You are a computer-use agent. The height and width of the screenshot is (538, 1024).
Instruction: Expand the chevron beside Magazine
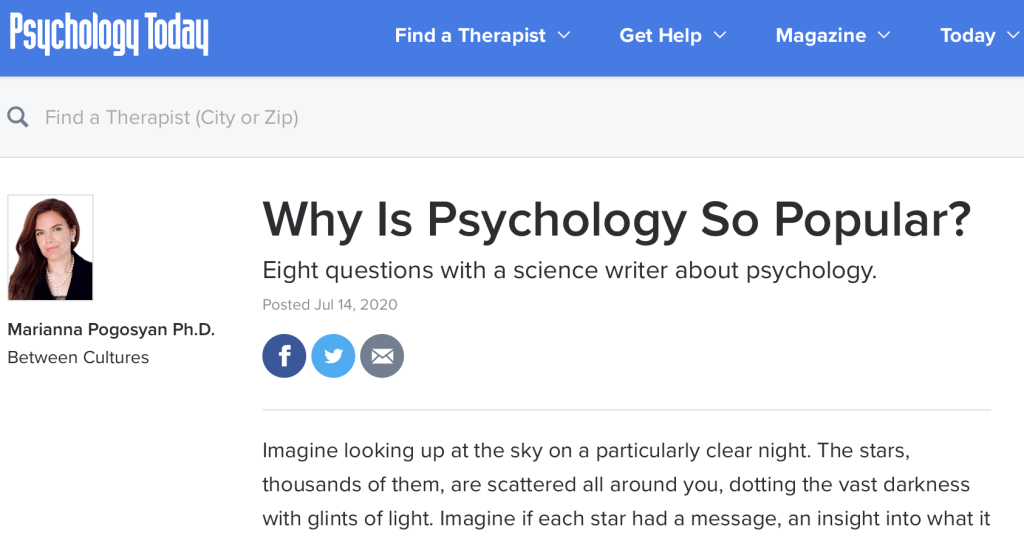pos(884,36)
